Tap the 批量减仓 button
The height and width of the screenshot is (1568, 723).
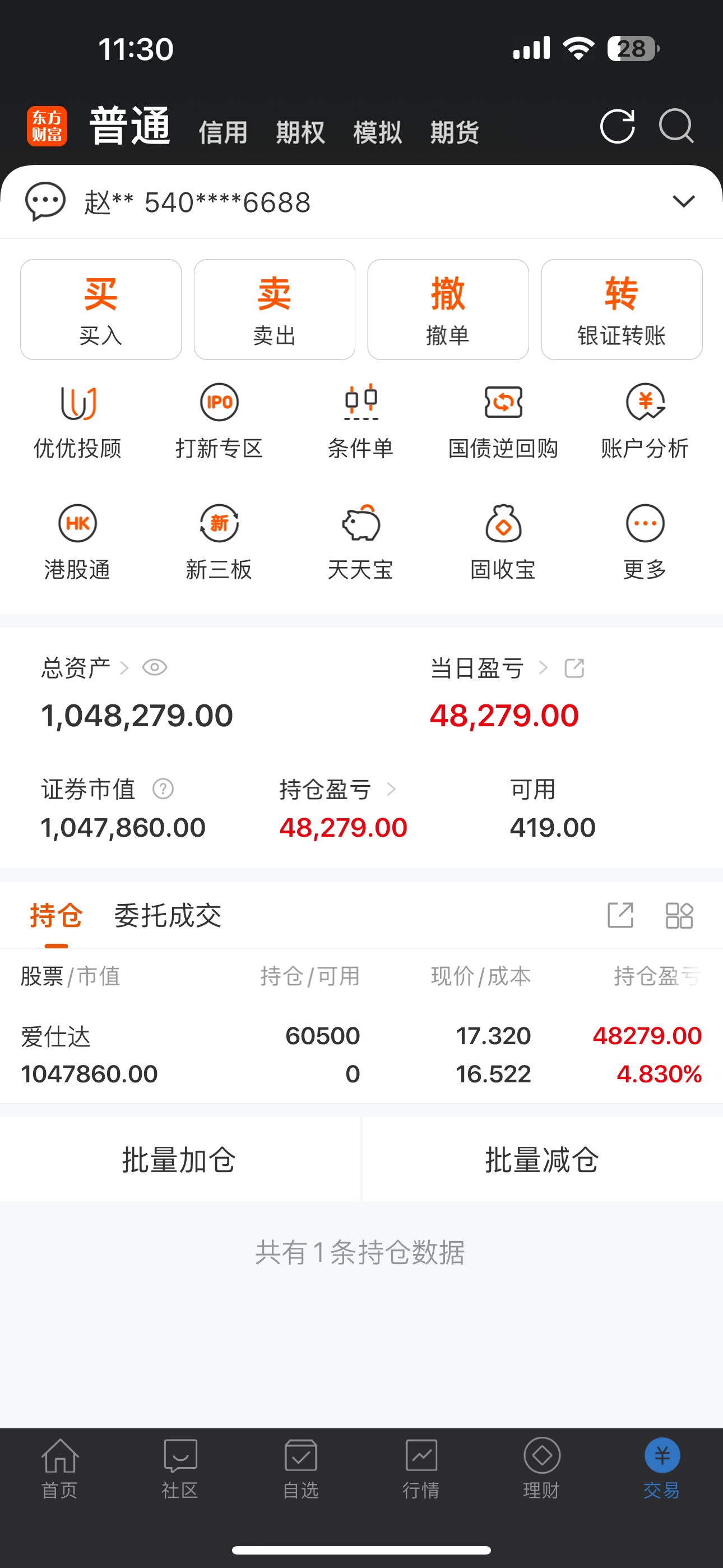pyautogui.click(x=543, y=1160)
